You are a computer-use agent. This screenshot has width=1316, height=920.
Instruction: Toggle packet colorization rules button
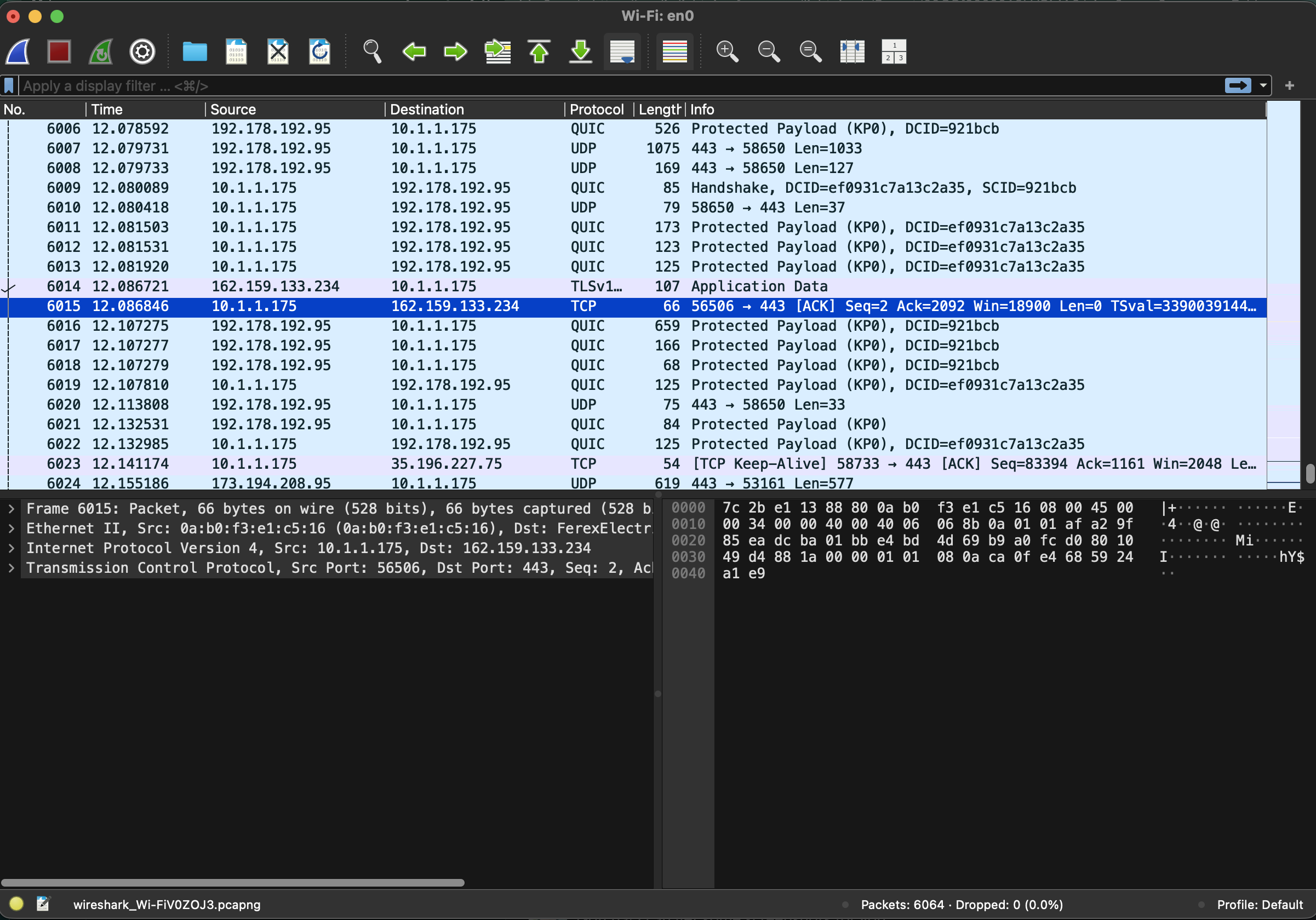coord(674,51)
